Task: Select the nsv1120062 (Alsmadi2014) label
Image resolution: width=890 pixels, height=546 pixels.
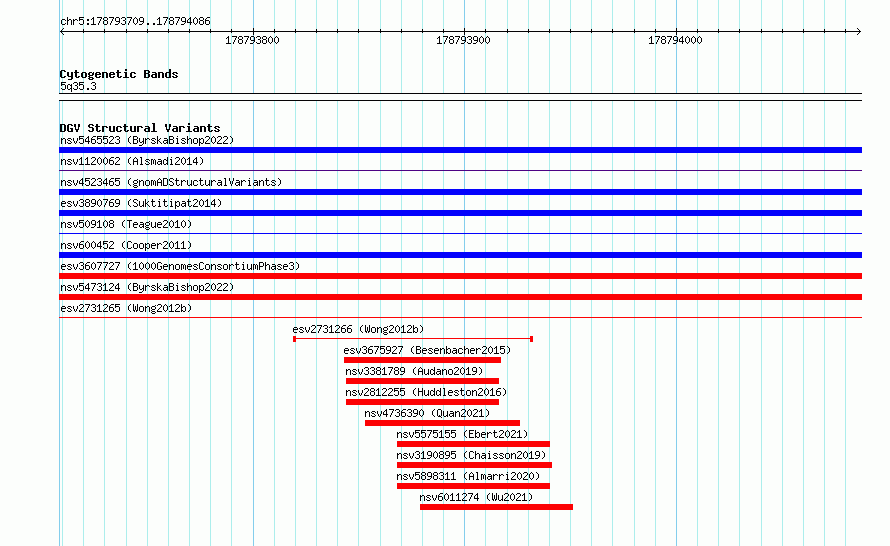Action: [132, 161]
